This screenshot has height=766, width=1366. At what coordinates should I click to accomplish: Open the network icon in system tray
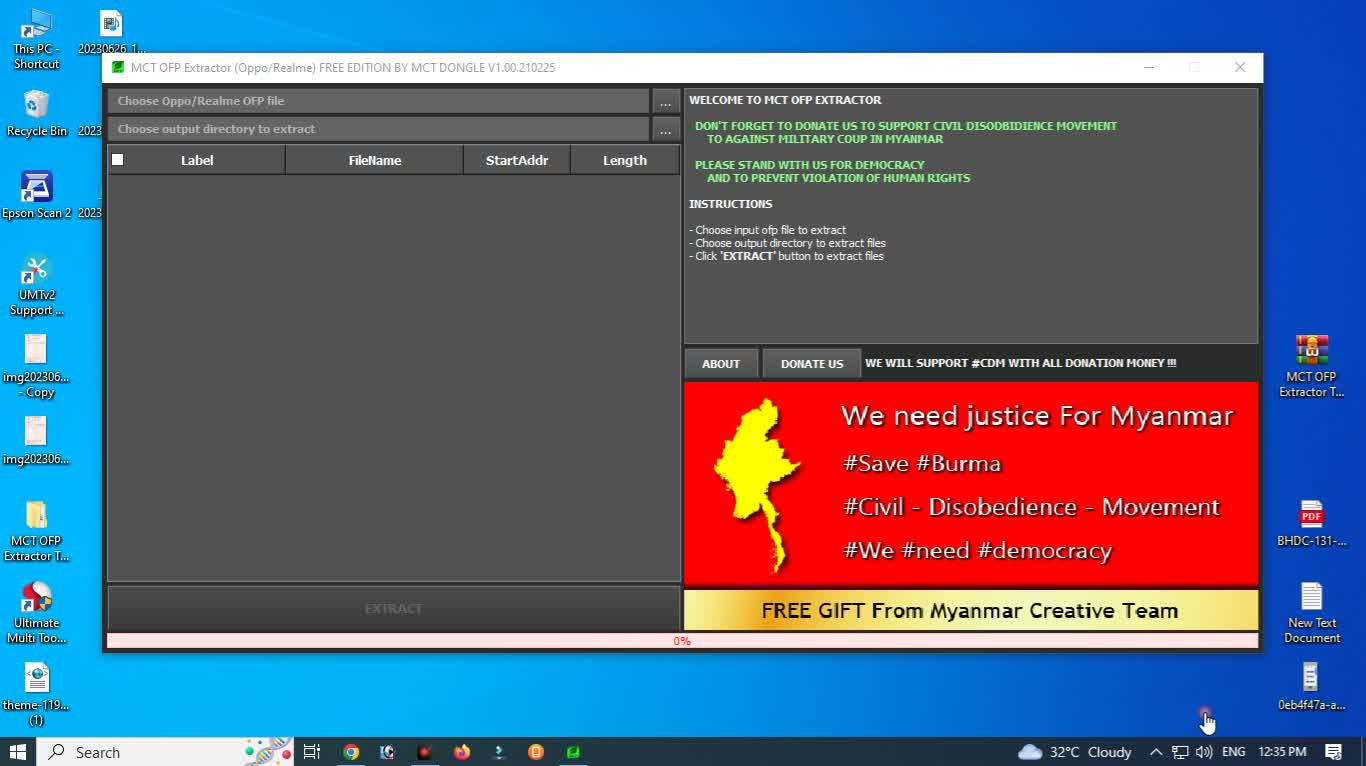[x=1180, y=752]
